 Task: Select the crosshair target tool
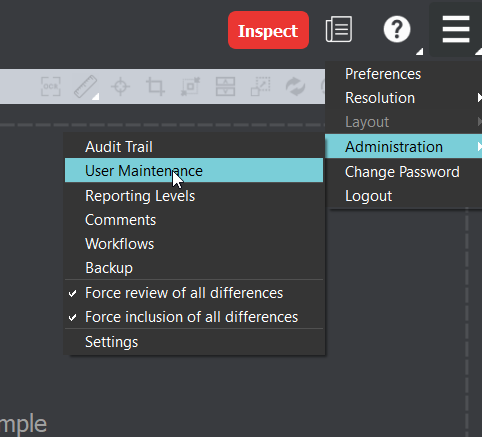coord(120,87)
